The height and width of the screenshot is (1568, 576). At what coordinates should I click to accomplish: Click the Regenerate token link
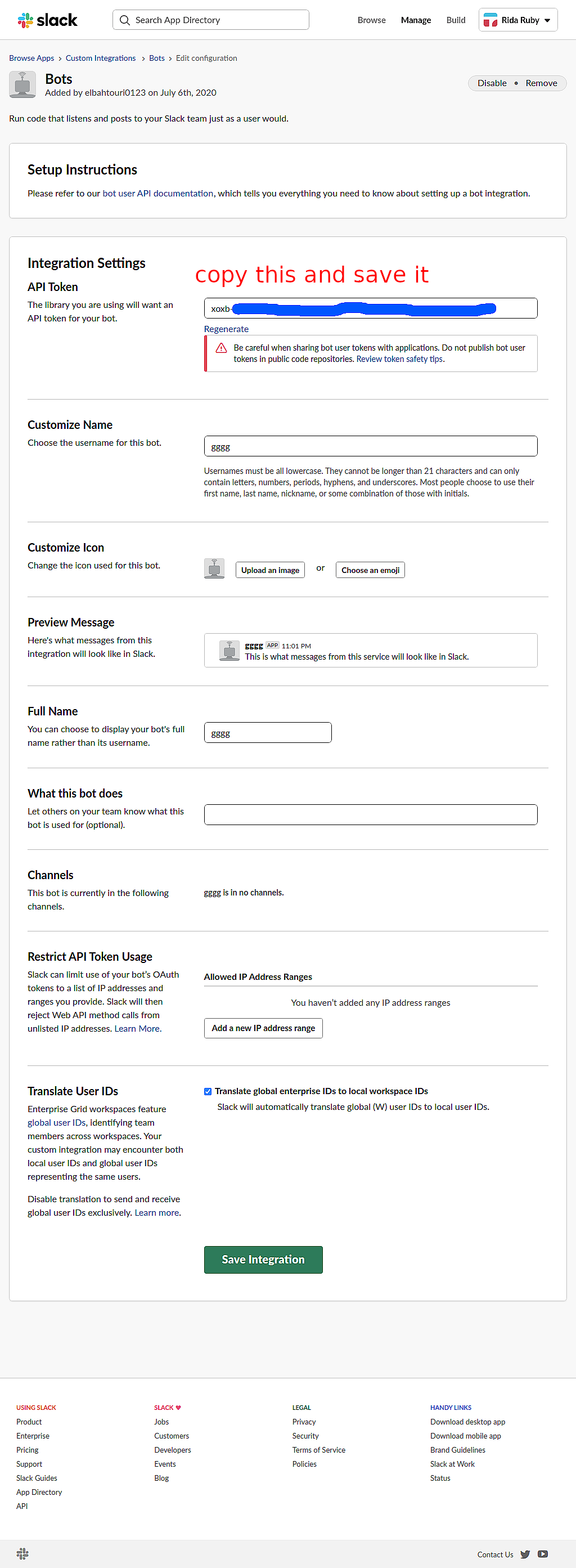226,329
